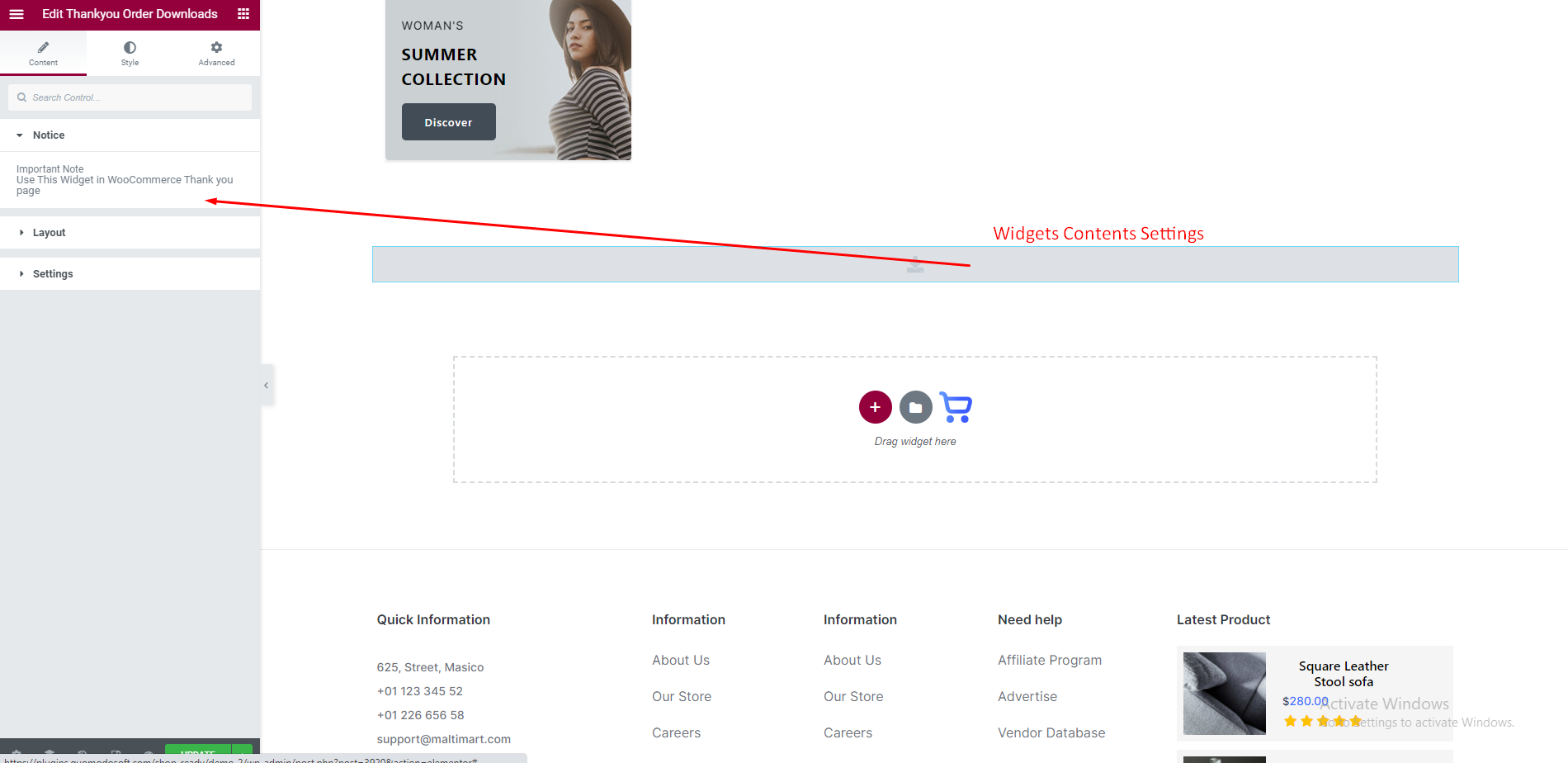
Task: Click the Advertise footer link
Action: click(1027, 696)
